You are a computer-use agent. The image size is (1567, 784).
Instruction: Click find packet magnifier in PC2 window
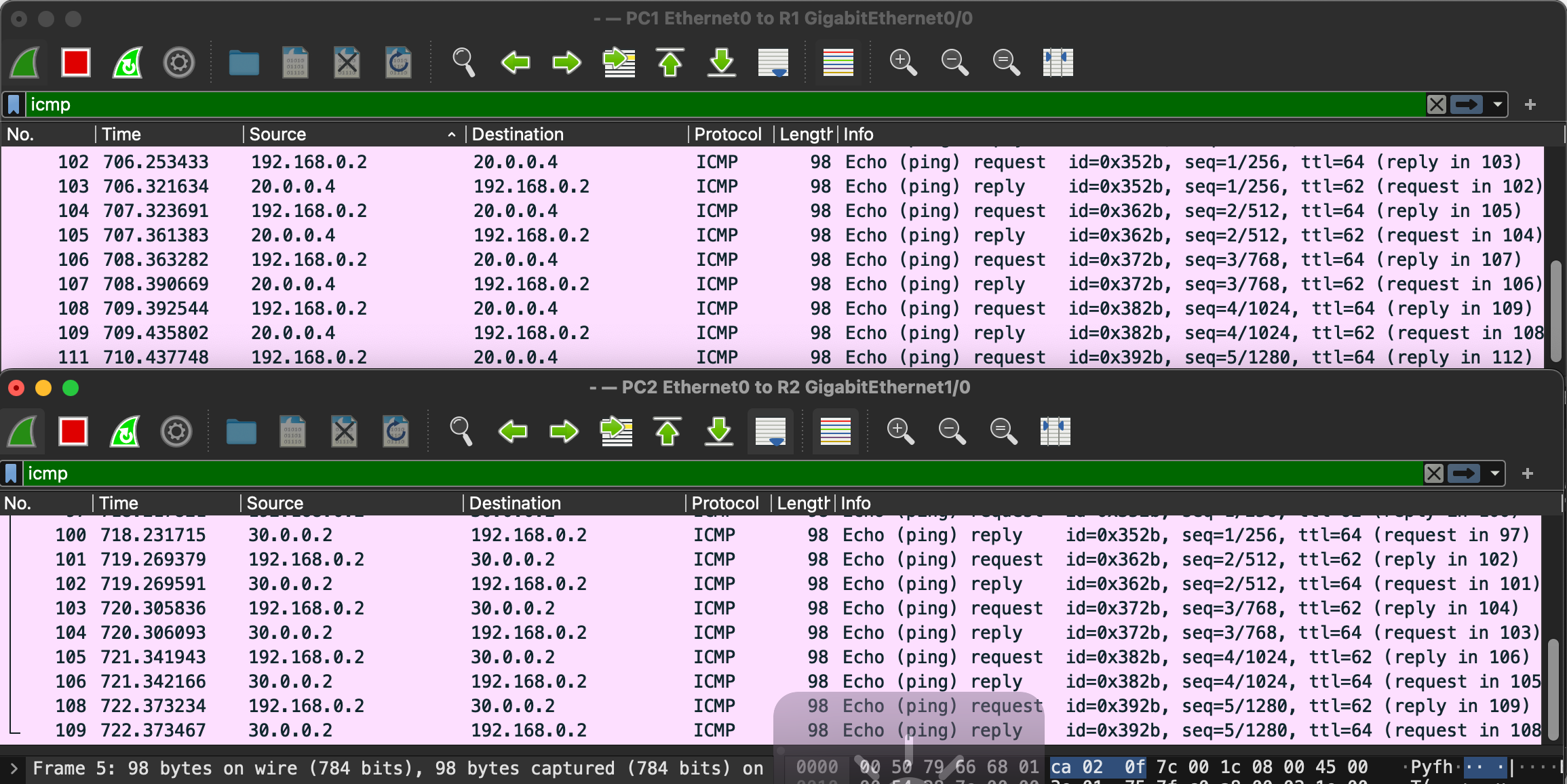coord(461,432)
